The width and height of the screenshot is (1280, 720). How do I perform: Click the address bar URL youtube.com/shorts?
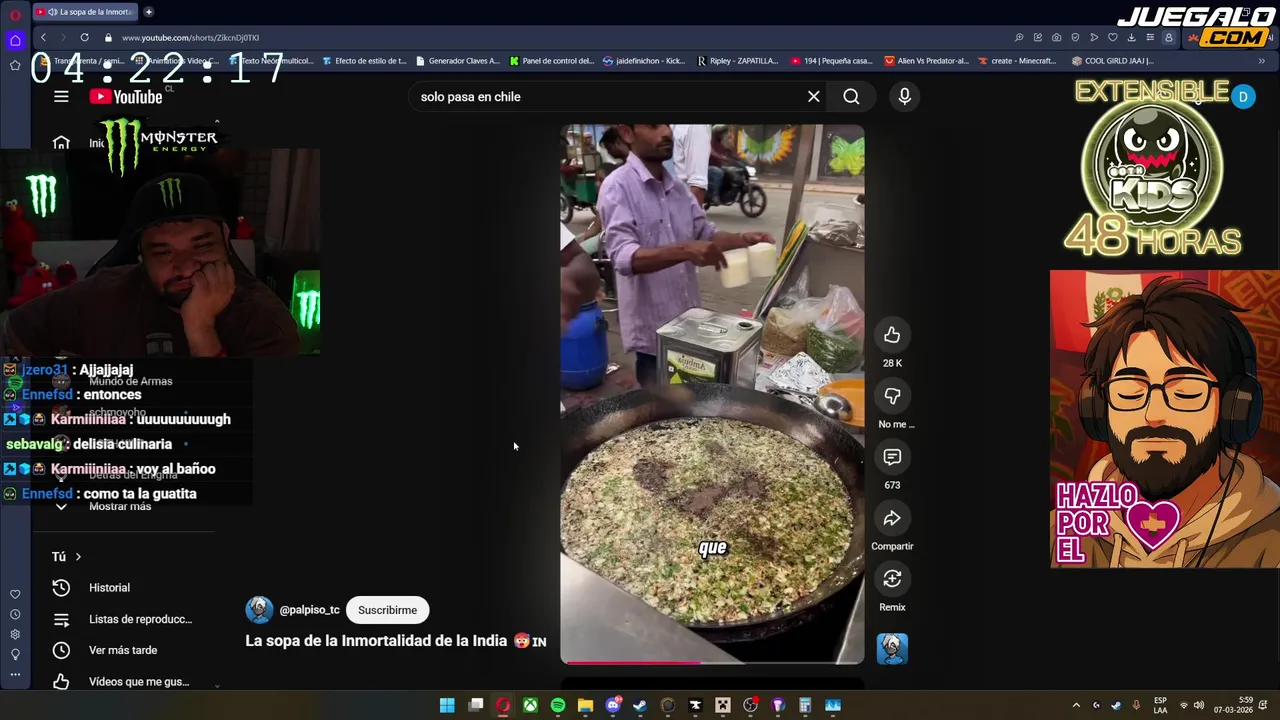tap(190, 38)
